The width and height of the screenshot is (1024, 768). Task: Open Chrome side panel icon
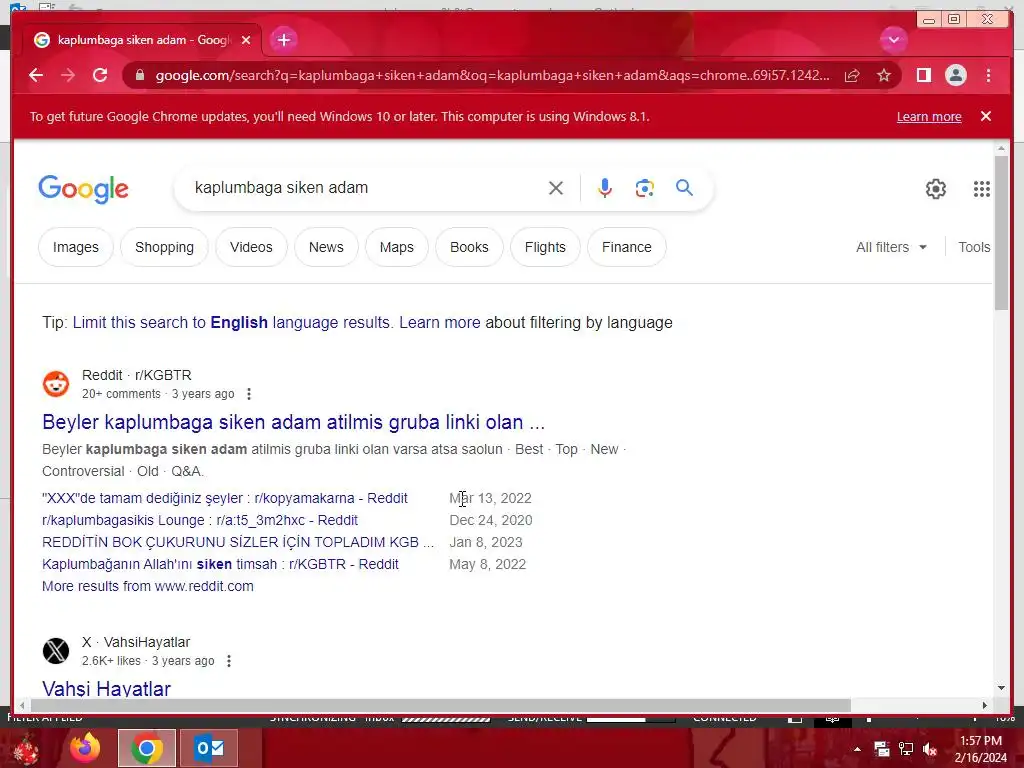tap(923, 75)
